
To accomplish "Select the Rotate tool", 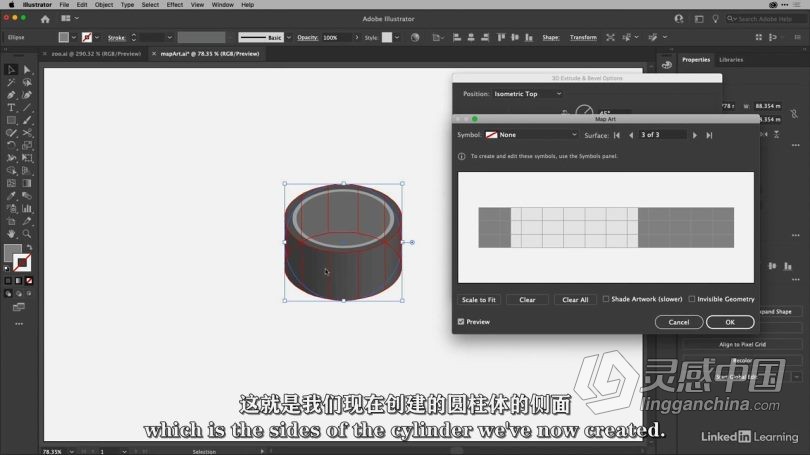I will pyautogui.click(x=11, y=146).
